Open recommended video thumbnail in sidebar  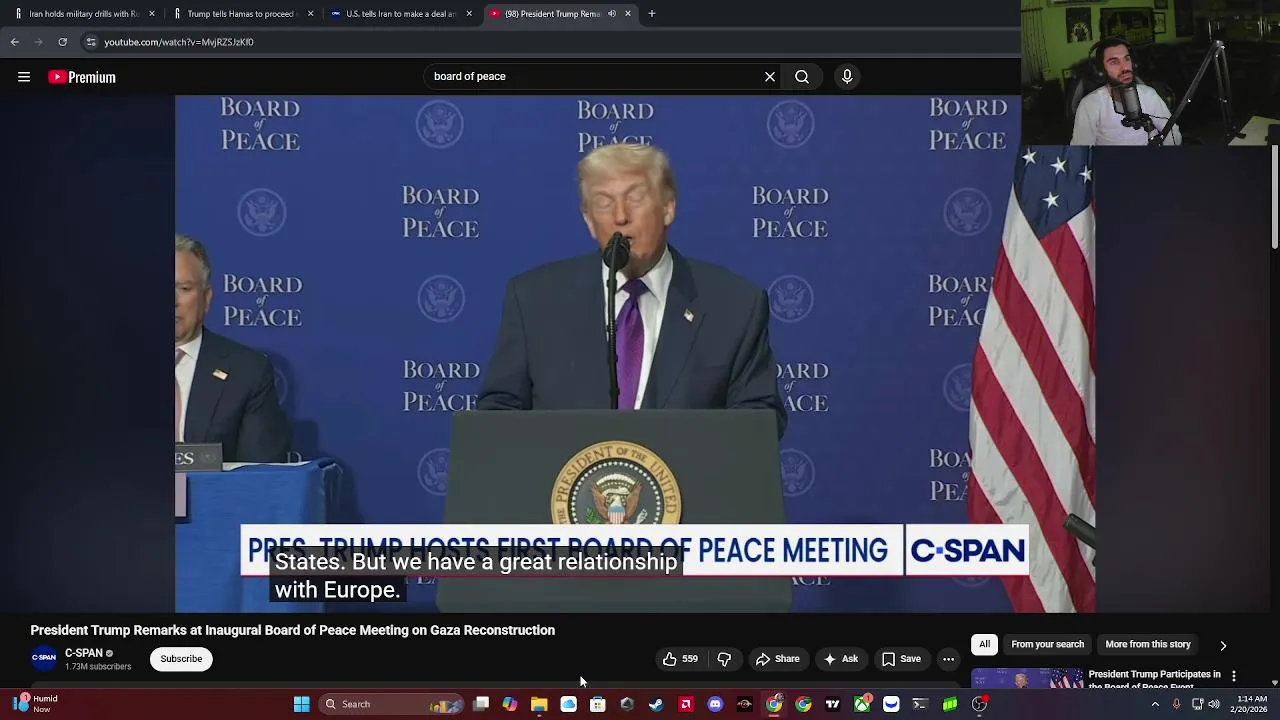1027,679
